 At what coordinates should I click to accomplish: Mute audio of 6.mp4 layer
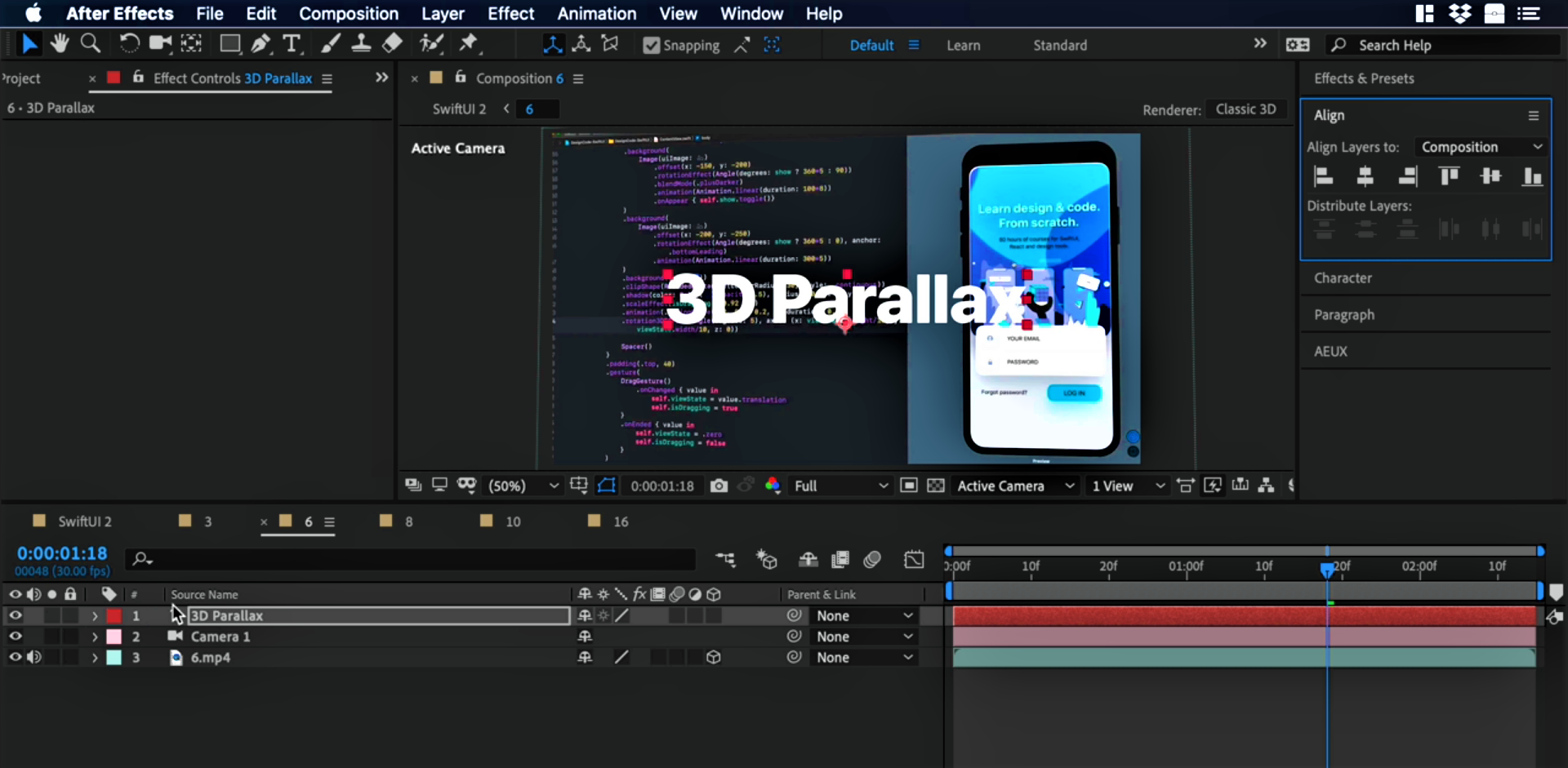[34, 657]
